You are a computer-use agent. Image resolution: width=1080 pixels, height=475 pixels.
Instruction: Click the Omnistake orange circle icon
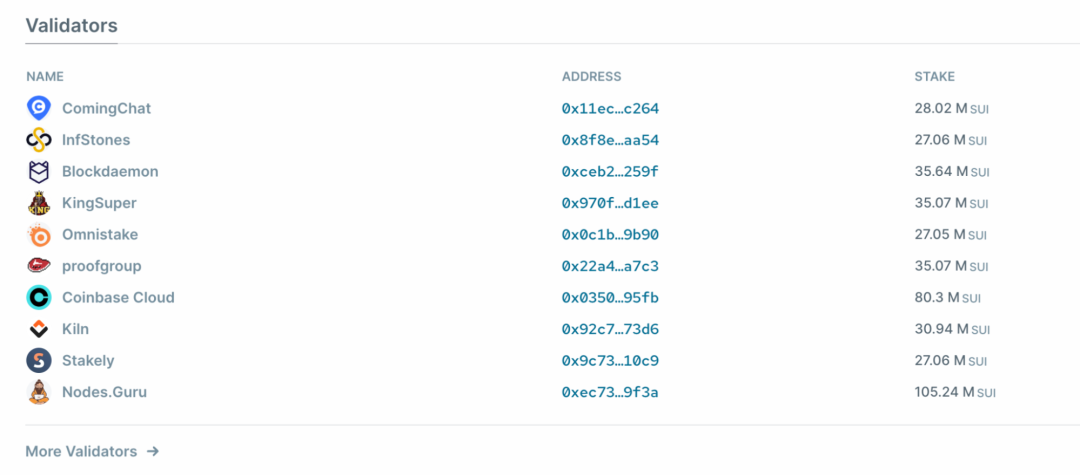coord(39,235)
